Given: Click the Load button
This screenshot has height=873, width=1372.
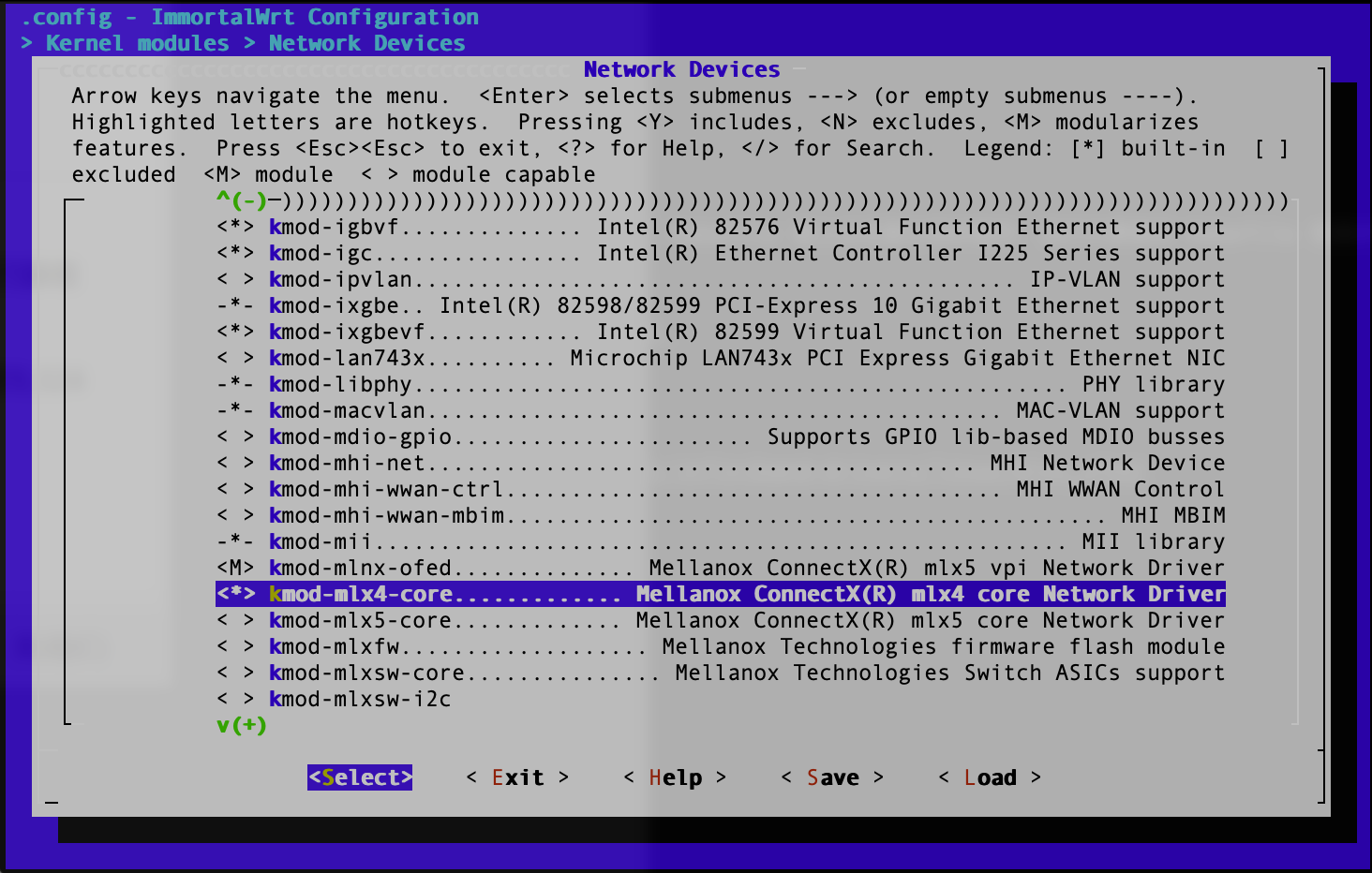Looking at the screenshot, I should (x=990, y=777).
